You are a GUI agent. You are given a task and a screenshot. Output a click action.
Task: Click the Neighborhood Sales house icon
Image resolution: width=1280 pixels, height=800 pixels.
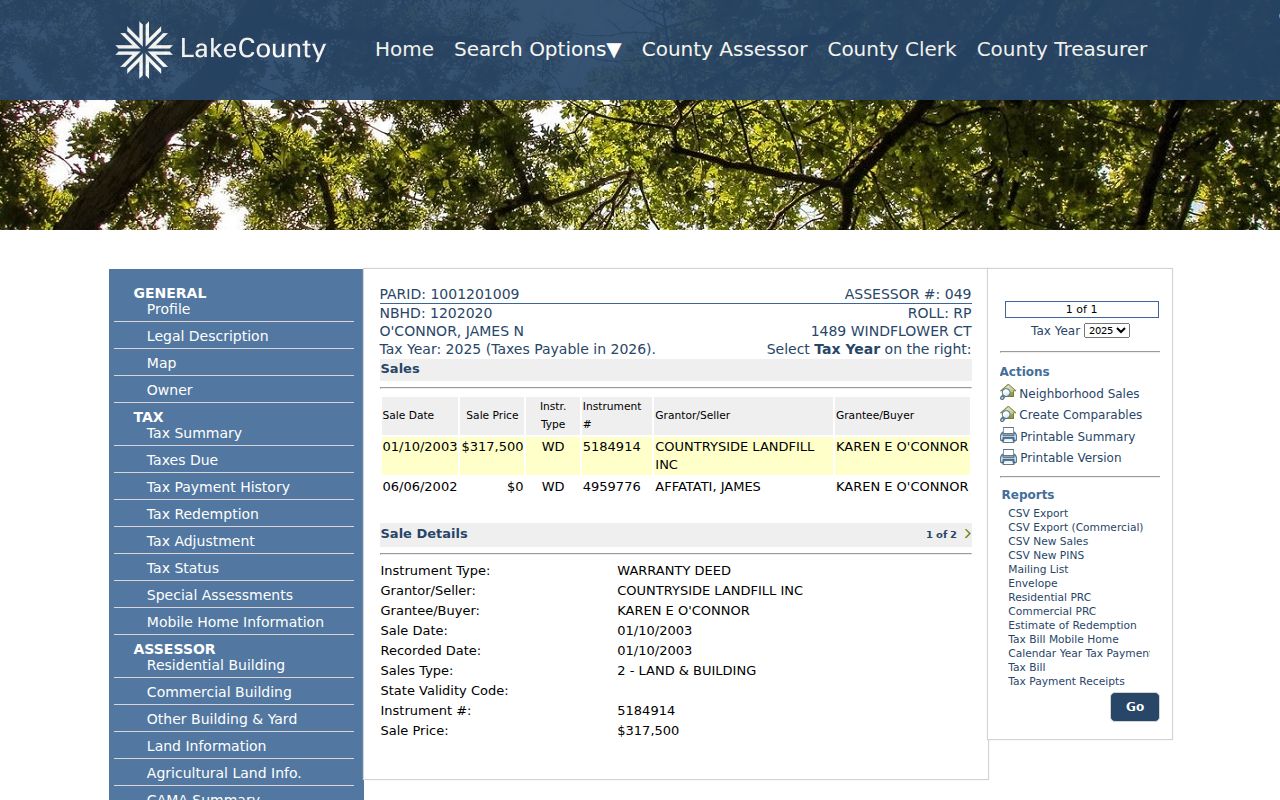[x=1008, y=393]
